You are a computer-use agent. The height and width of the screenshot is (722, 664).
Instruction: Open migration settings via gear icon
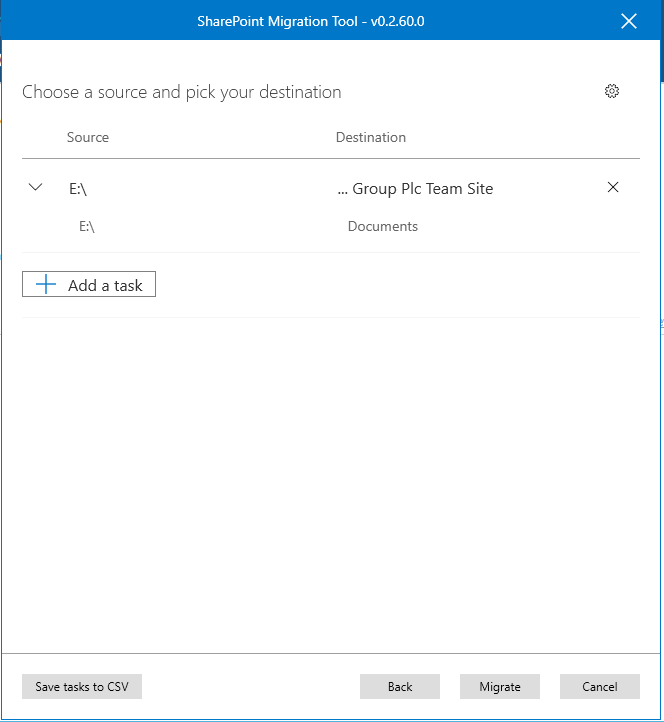[x=612, y=91]
